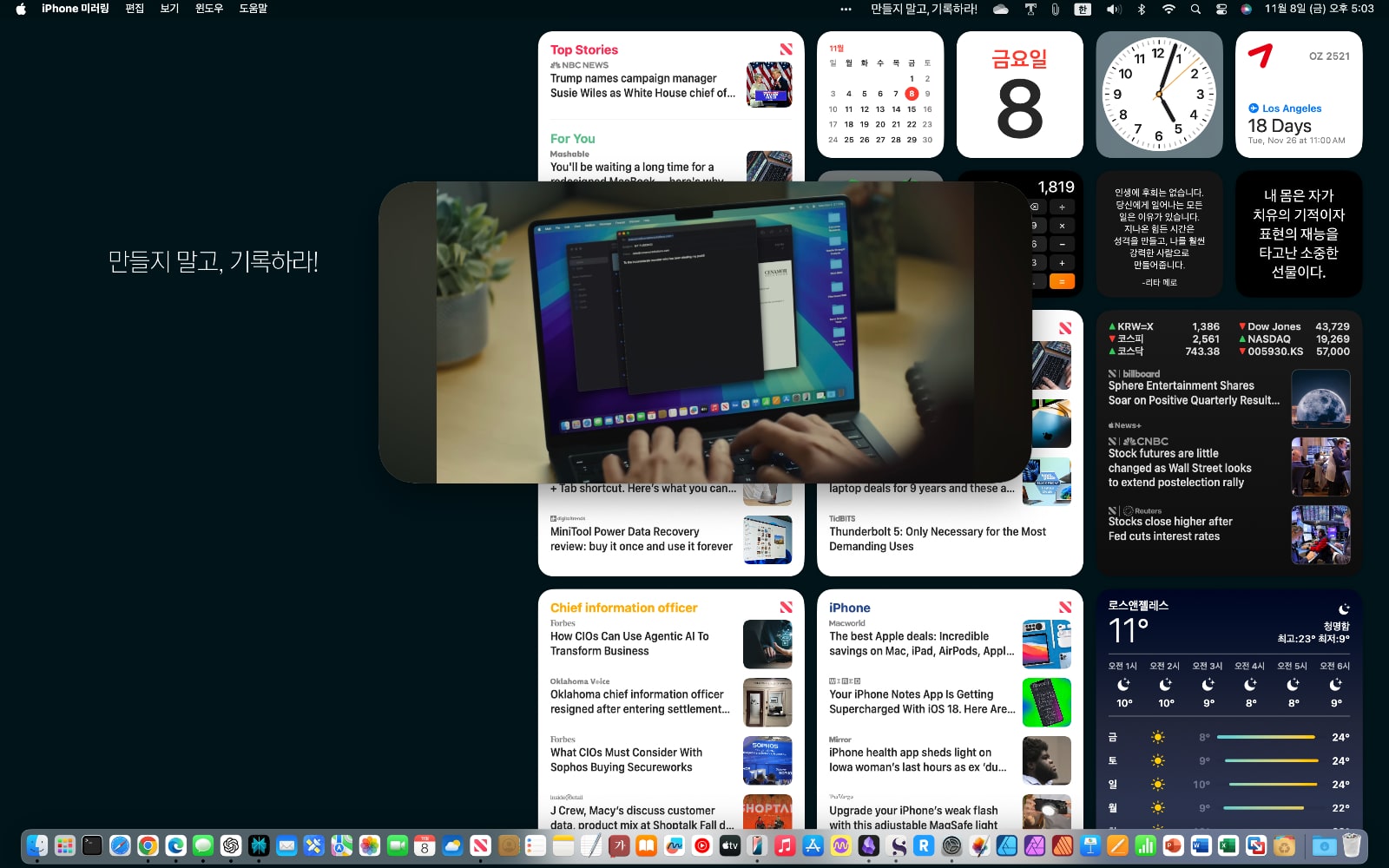The image size is (1389, 868).
Task: Open Messages app in the Dock
Action: (x=203, y=845)
